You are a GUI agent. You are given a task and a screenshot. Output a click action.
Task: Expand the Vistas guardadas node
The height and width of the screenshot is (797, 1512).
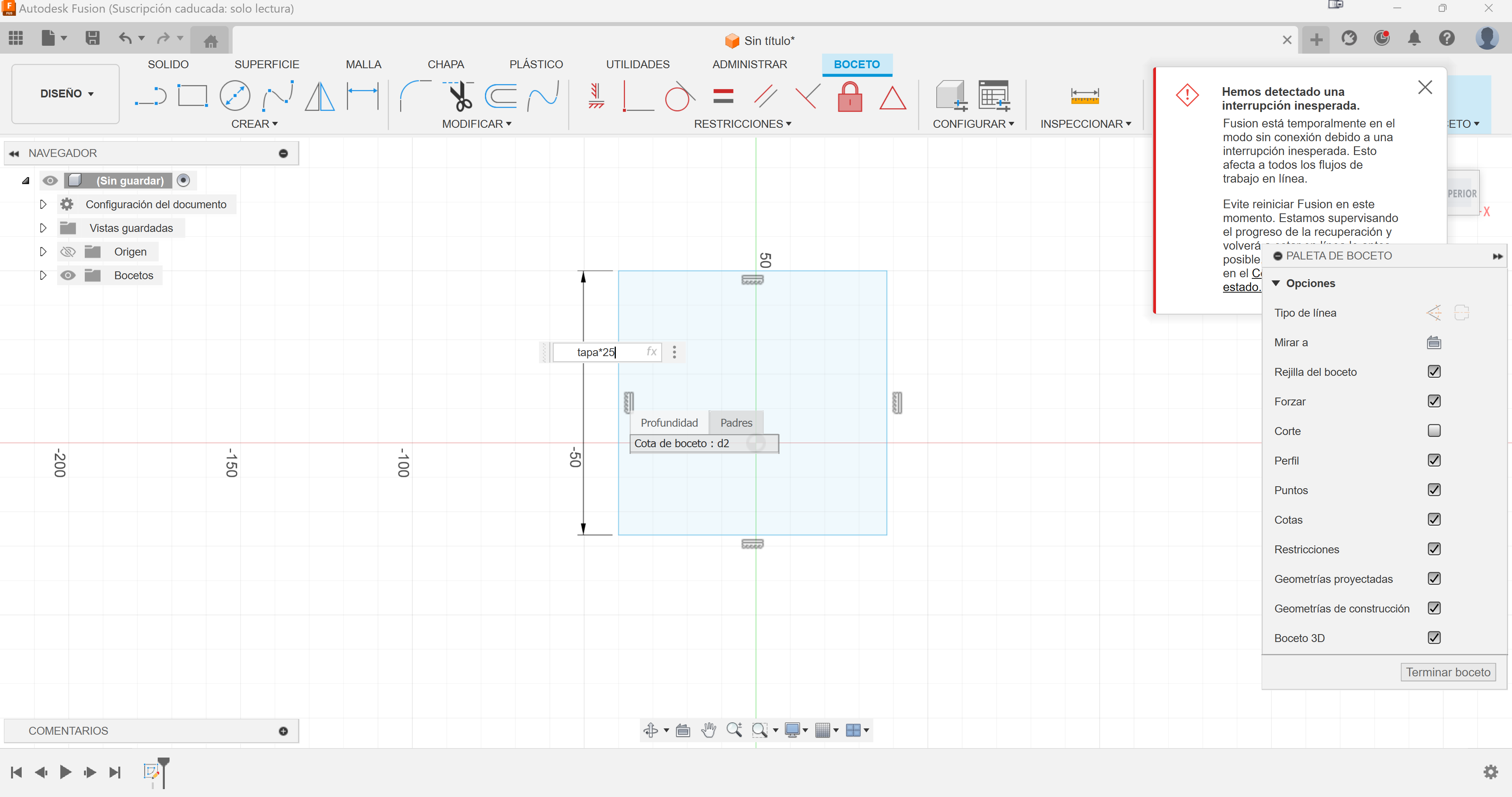(x=43, y=228)
